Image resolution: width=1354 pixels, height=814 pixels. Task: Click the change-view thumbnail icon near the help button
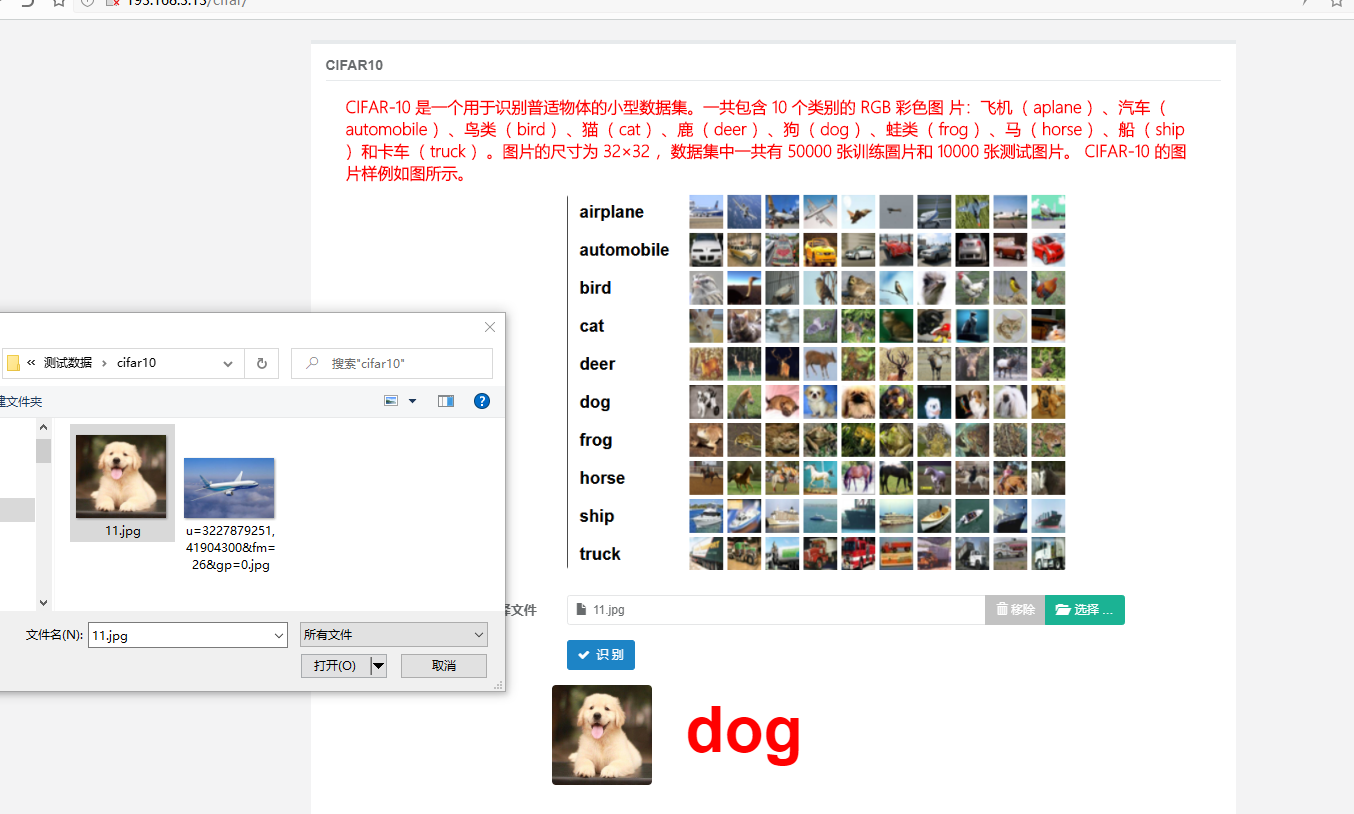(390, 400)
